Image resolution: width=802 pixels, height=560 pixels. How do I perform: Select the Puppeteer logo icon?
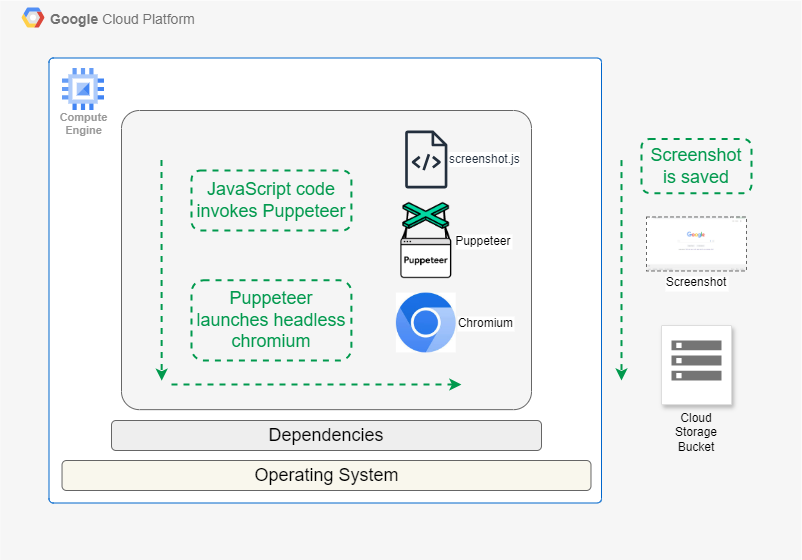(x=425, y=241)
